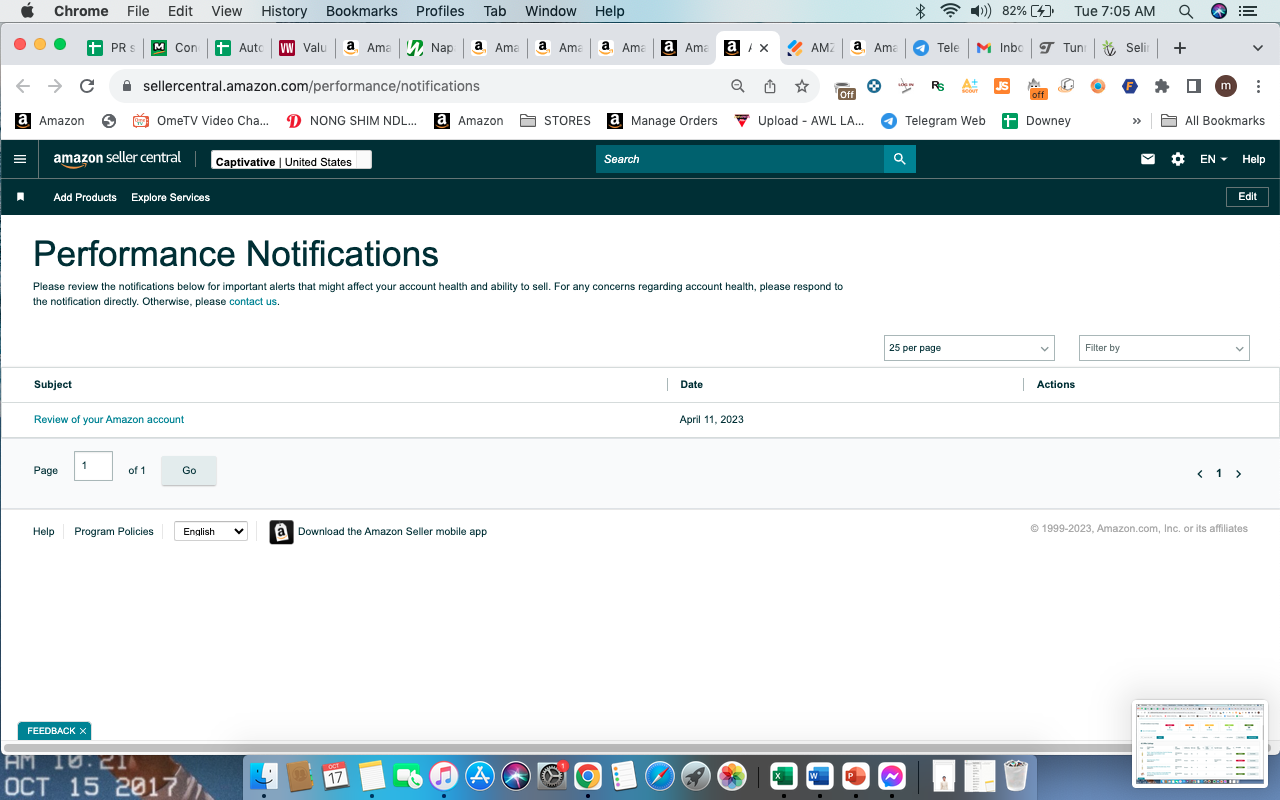Screen dimensions: 1280x800
Task: Switch to the Telegram tab
Action: [x=936, y=48]
